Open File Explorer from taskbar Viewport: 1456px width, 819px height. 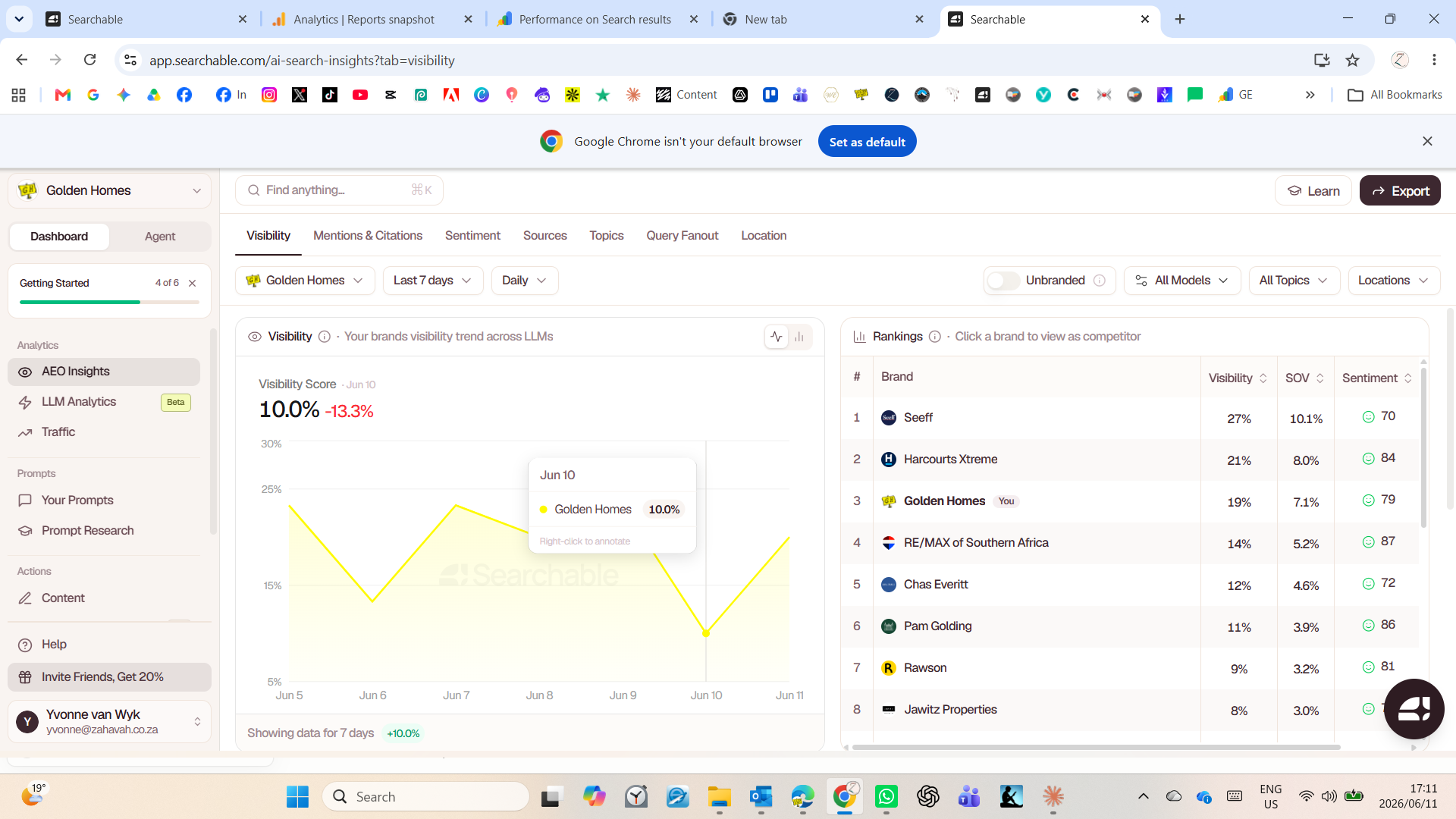click(x=719, y=796)
